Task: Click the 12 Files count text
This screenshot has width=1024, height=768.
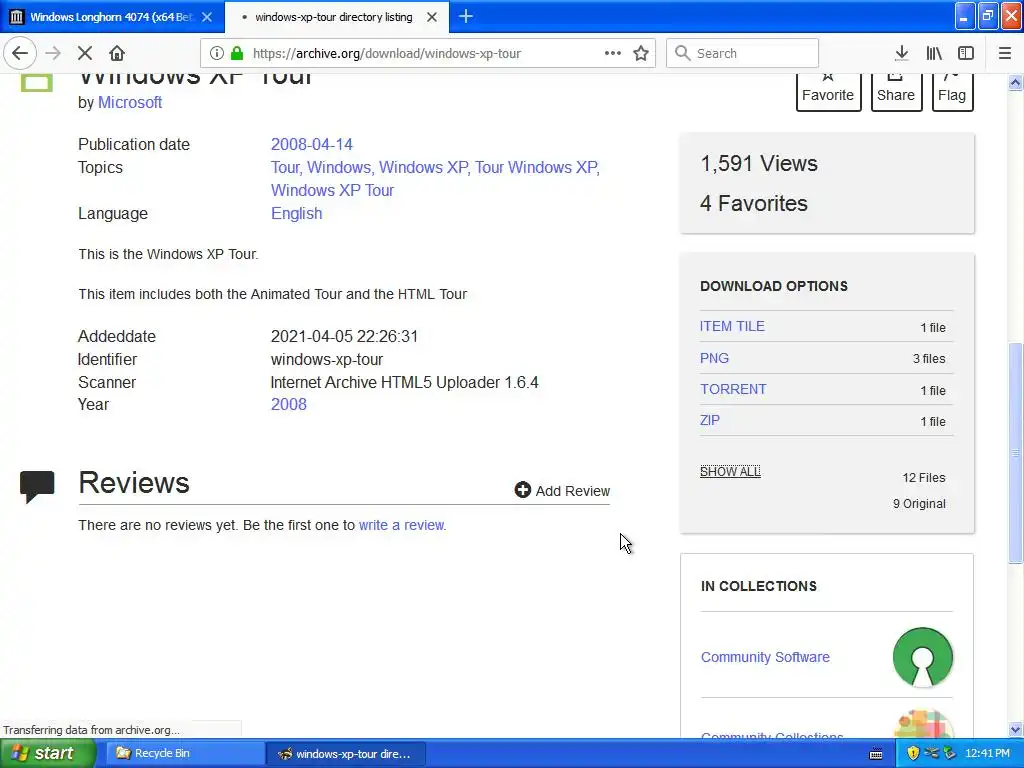Action: pos(923,477)
